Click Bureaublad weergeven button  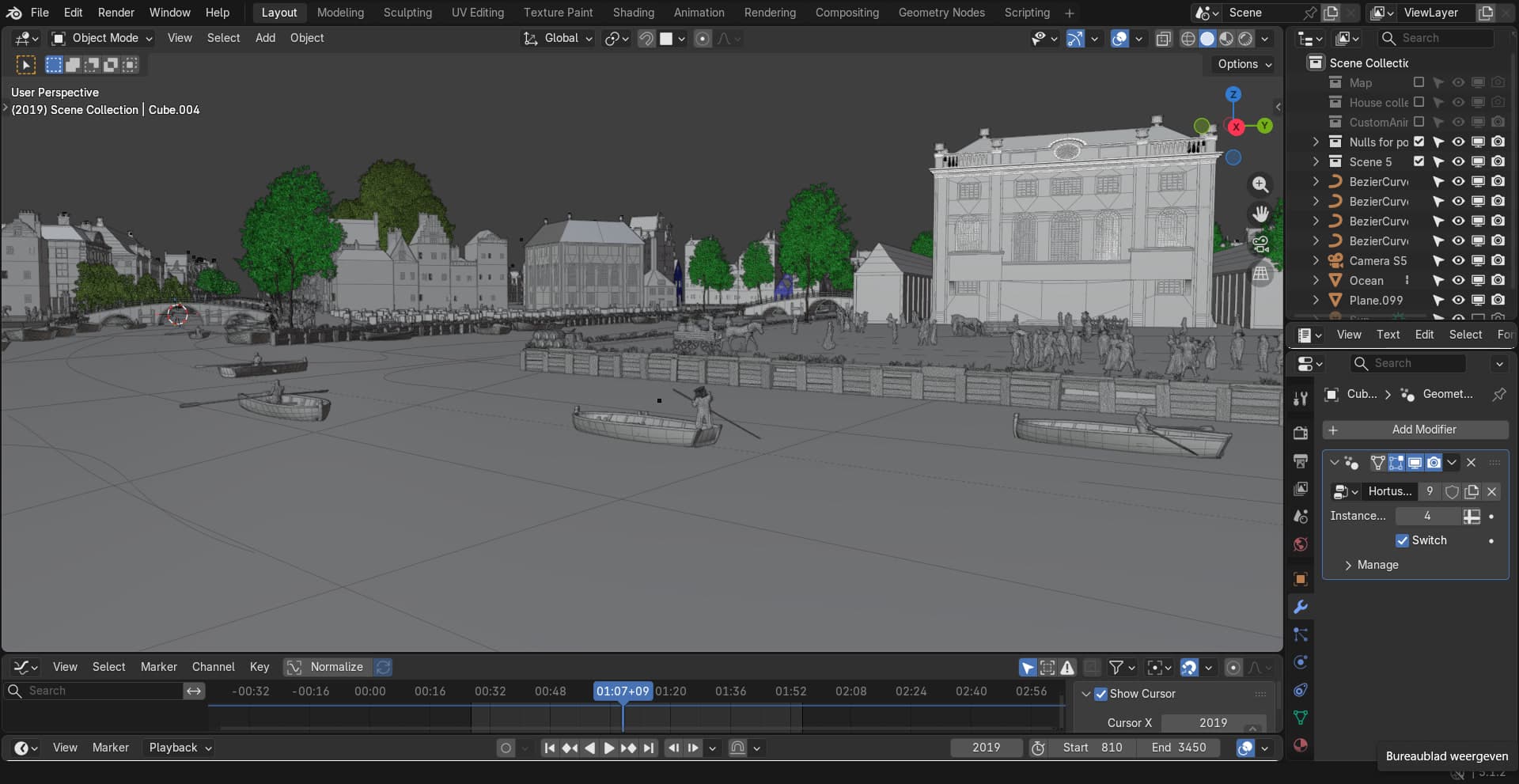[x=1447, y=756]
